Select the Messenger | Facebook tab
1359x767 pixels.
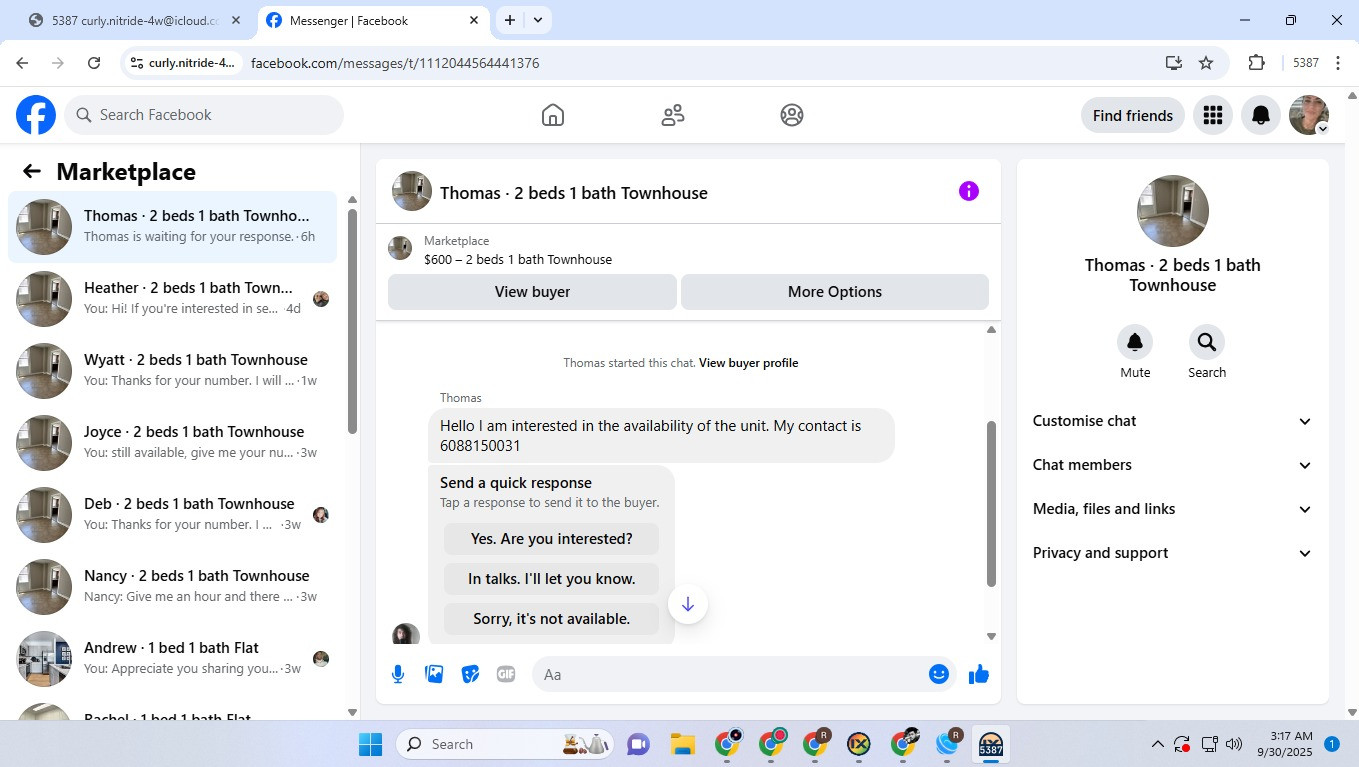pyautogui.click(x=372, y=20)
